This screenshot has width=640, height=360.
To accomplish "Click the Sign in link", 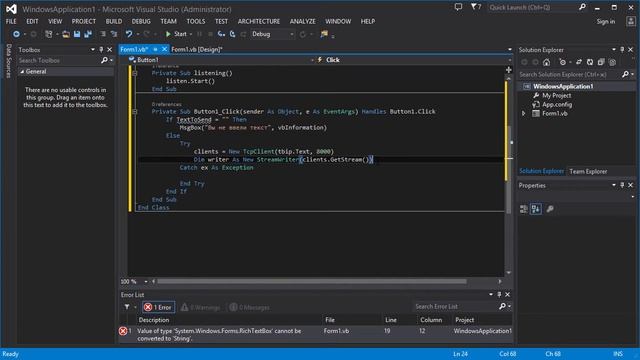I will pos(606,22).
